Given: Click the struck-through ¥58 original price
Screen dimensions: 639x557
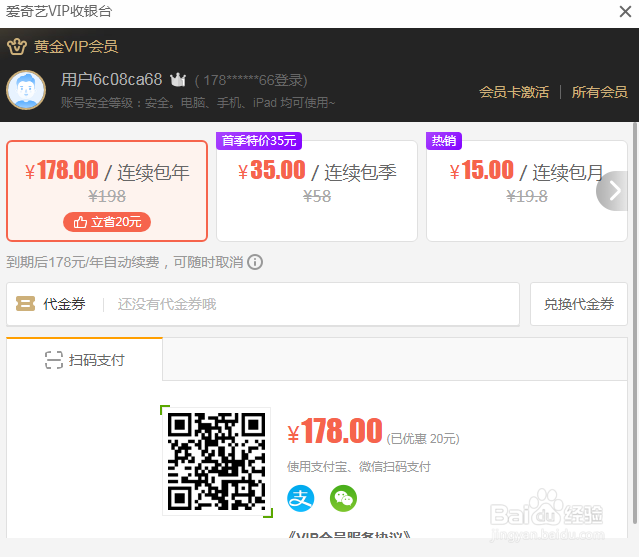Looking at the screenshot, I should tap(317, 196).
